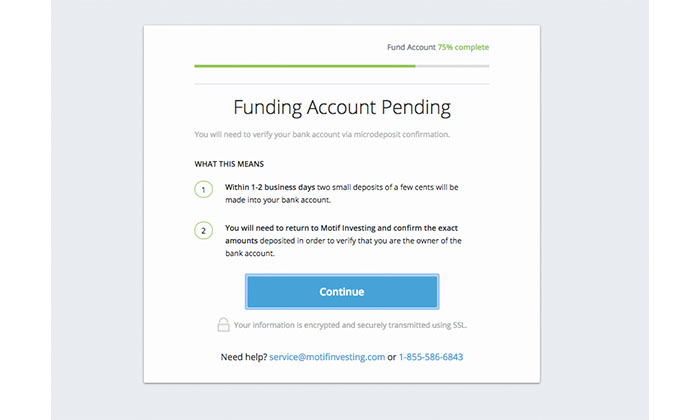Click the WHAT THIS MEANS heading
The image size is (700, 420).
229,164
